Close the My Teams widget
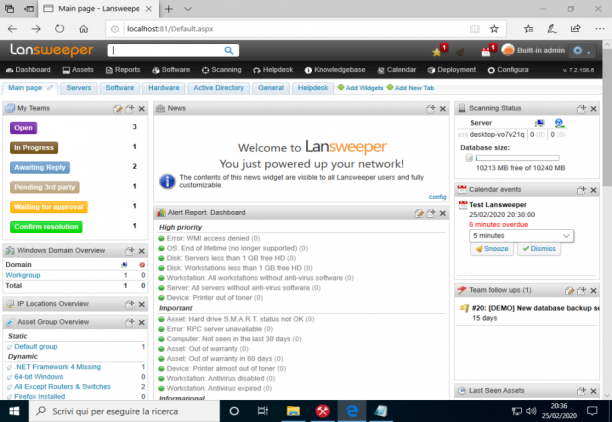This screenshot has height=422, width=612. (142, 109)
